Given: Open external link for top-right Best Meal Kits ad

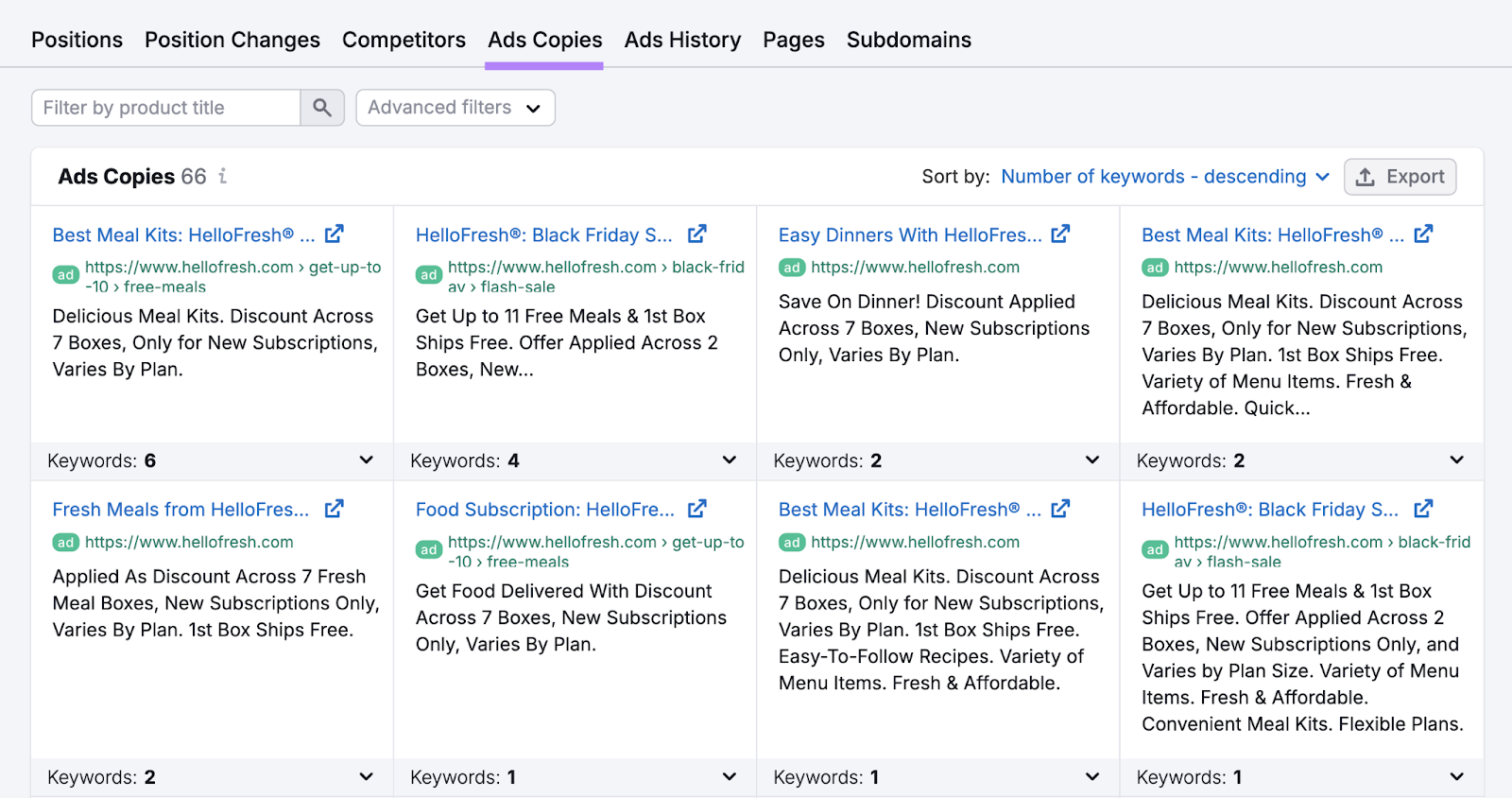Looking at the screenshot, I should [x=1423, y=234].
